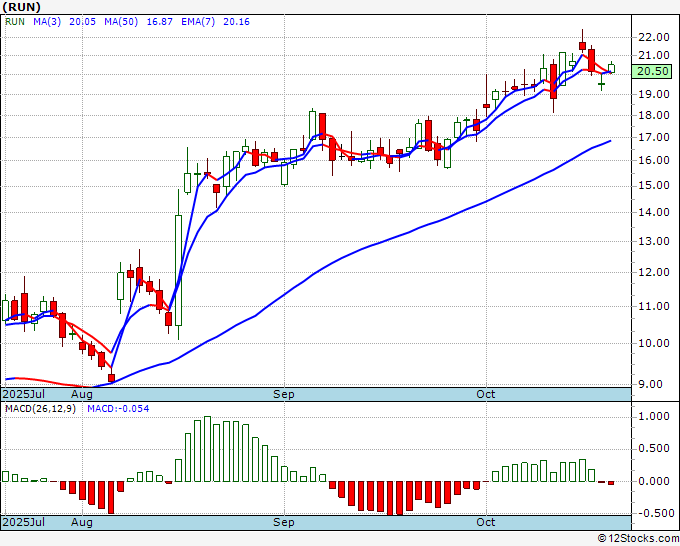680x546 pixels.
Task: Click the RUN ticker title
Action: tap(22, 7)
